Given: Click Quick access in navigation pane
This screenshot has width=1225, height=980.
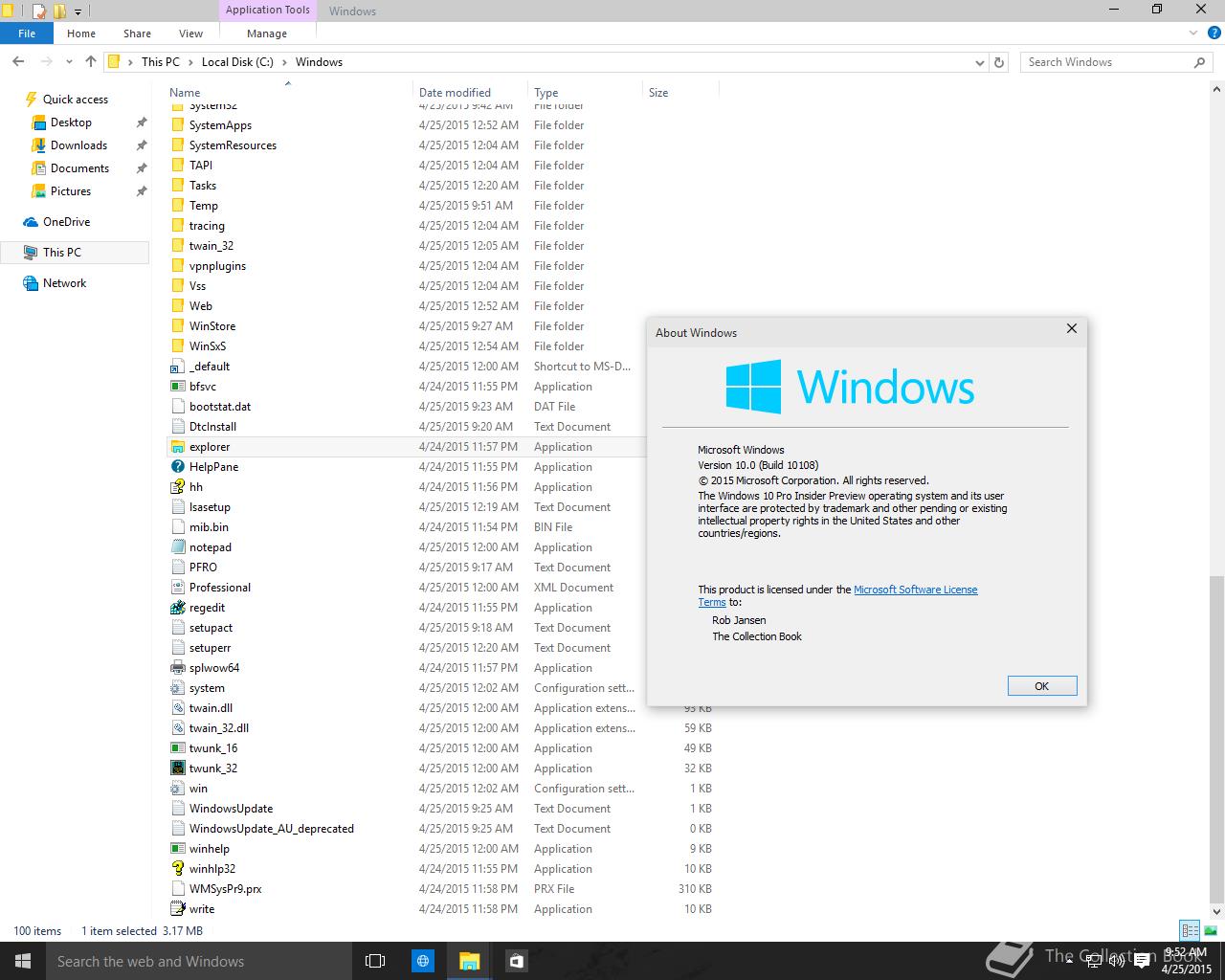Looking at the screenshot, I should coord(75,100).
